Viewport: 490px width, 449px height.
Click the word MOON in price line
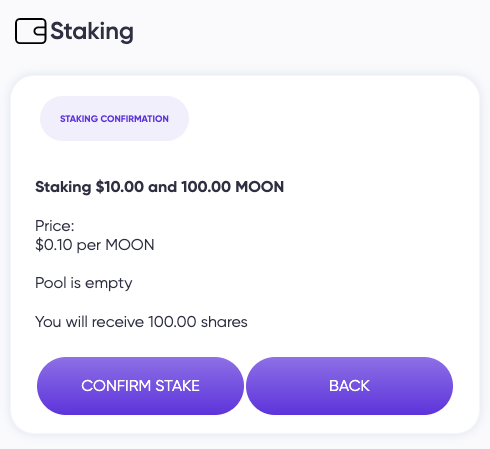130,245
